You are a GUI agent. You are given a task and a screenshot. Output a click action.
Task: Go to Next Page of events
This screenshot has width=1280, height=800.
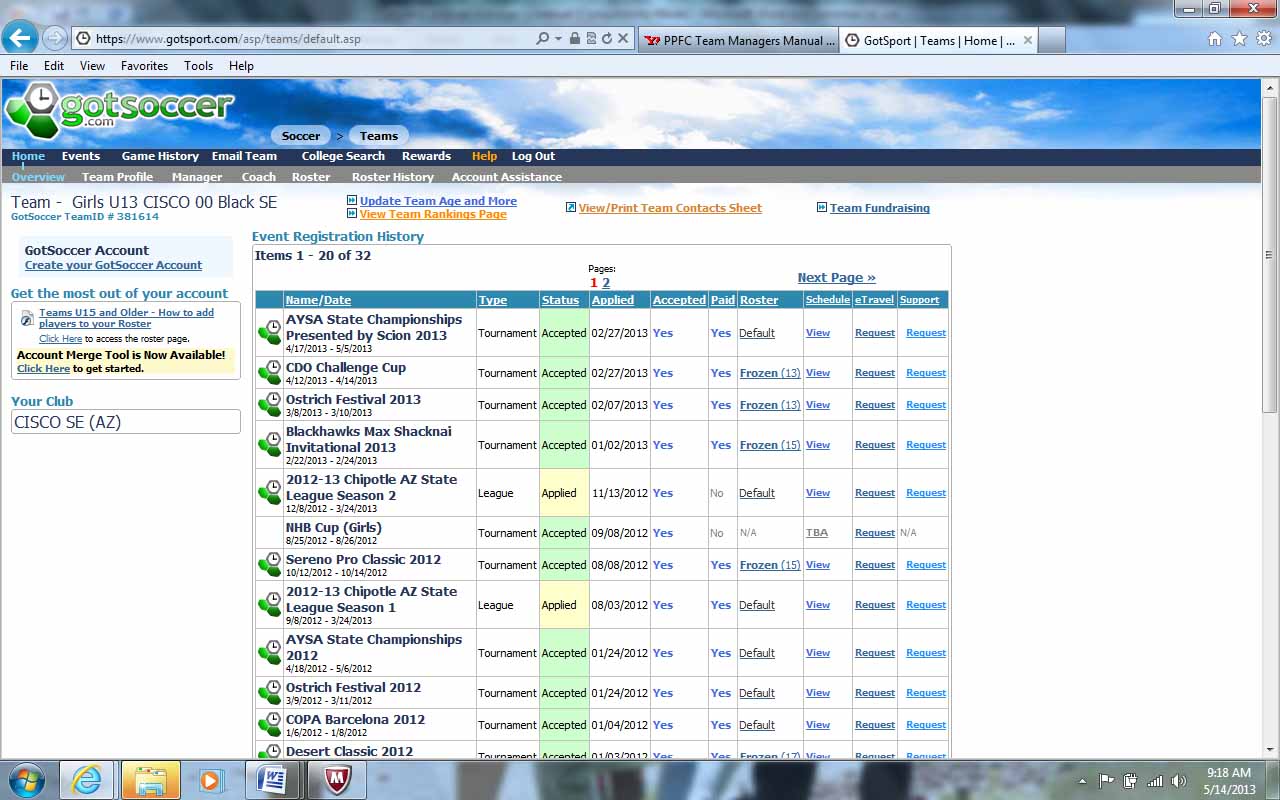[x=836, y=278]
